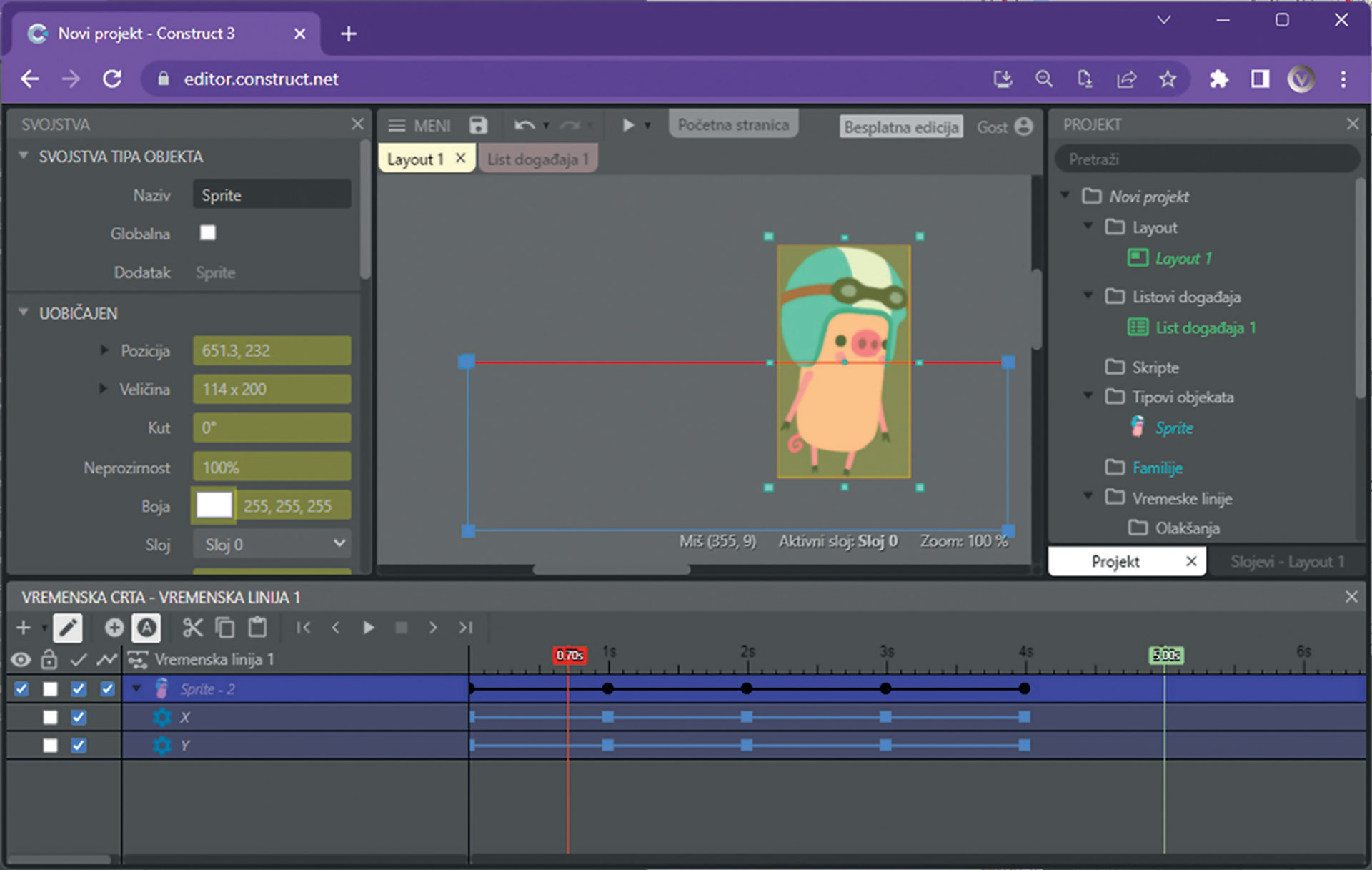The width and height of the screenshot is (1372, 870).
Task: Click the add keyframe plus circle icon
Action: pos(114,628)
